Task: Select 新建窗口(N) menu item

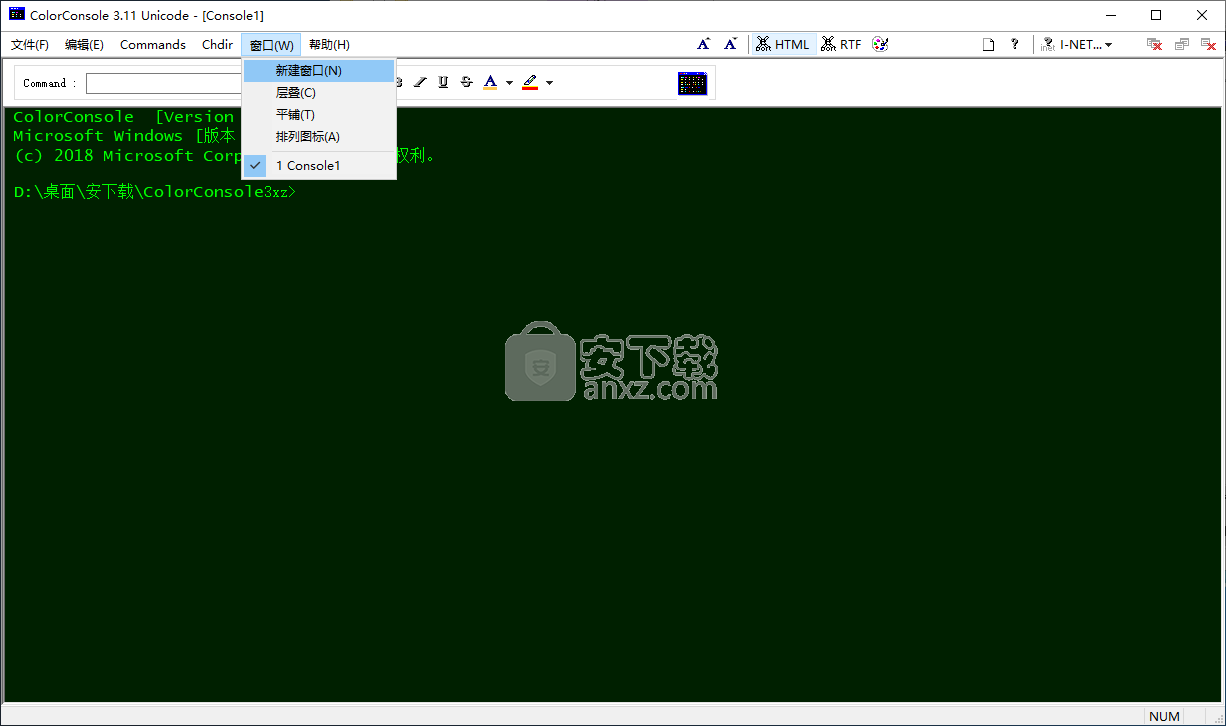Action: tap(319, 71)
